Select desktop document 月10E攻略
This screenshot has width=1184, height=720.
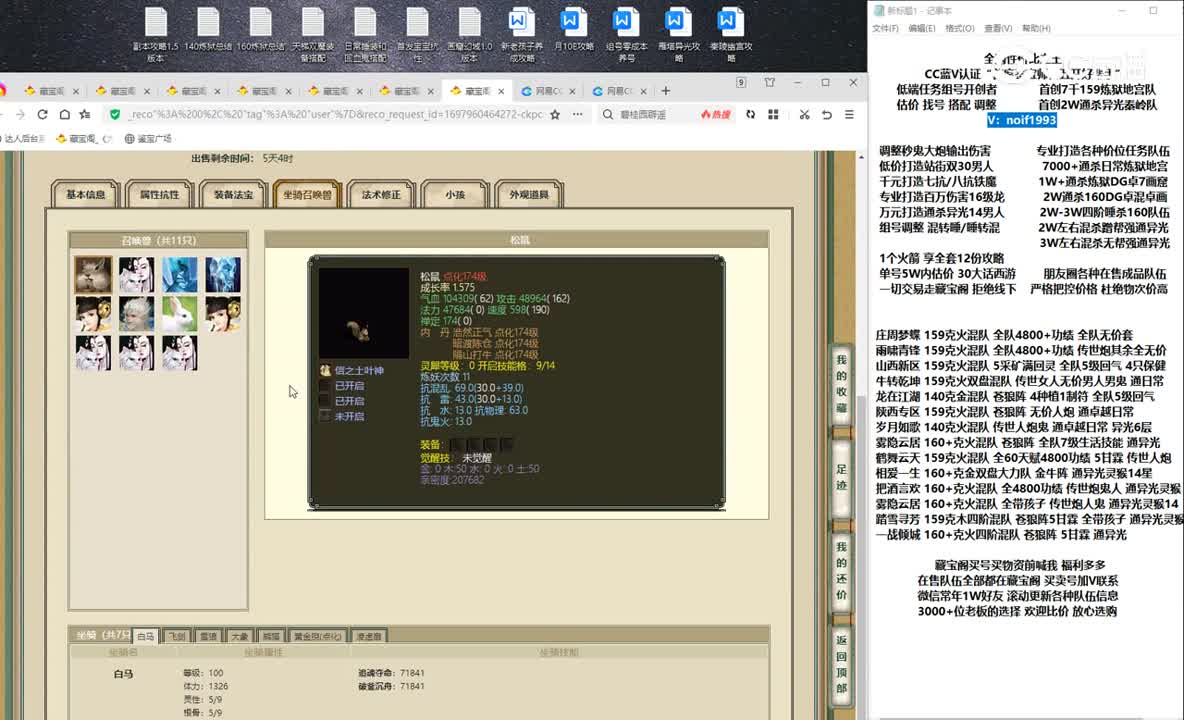pos(573,29)
